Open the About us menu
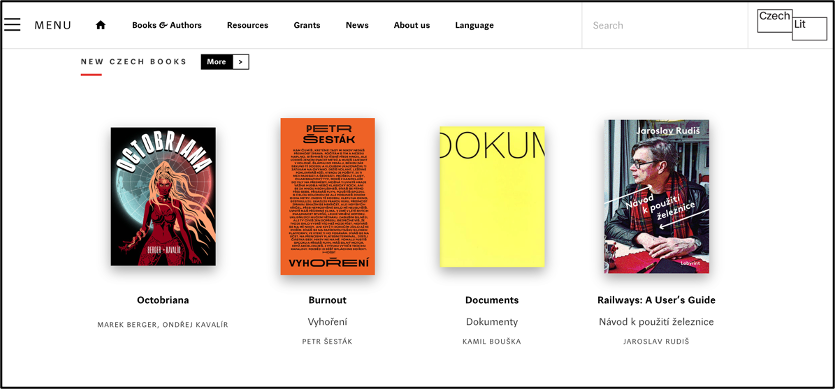The image size is (836, 390). pos(412,25)
